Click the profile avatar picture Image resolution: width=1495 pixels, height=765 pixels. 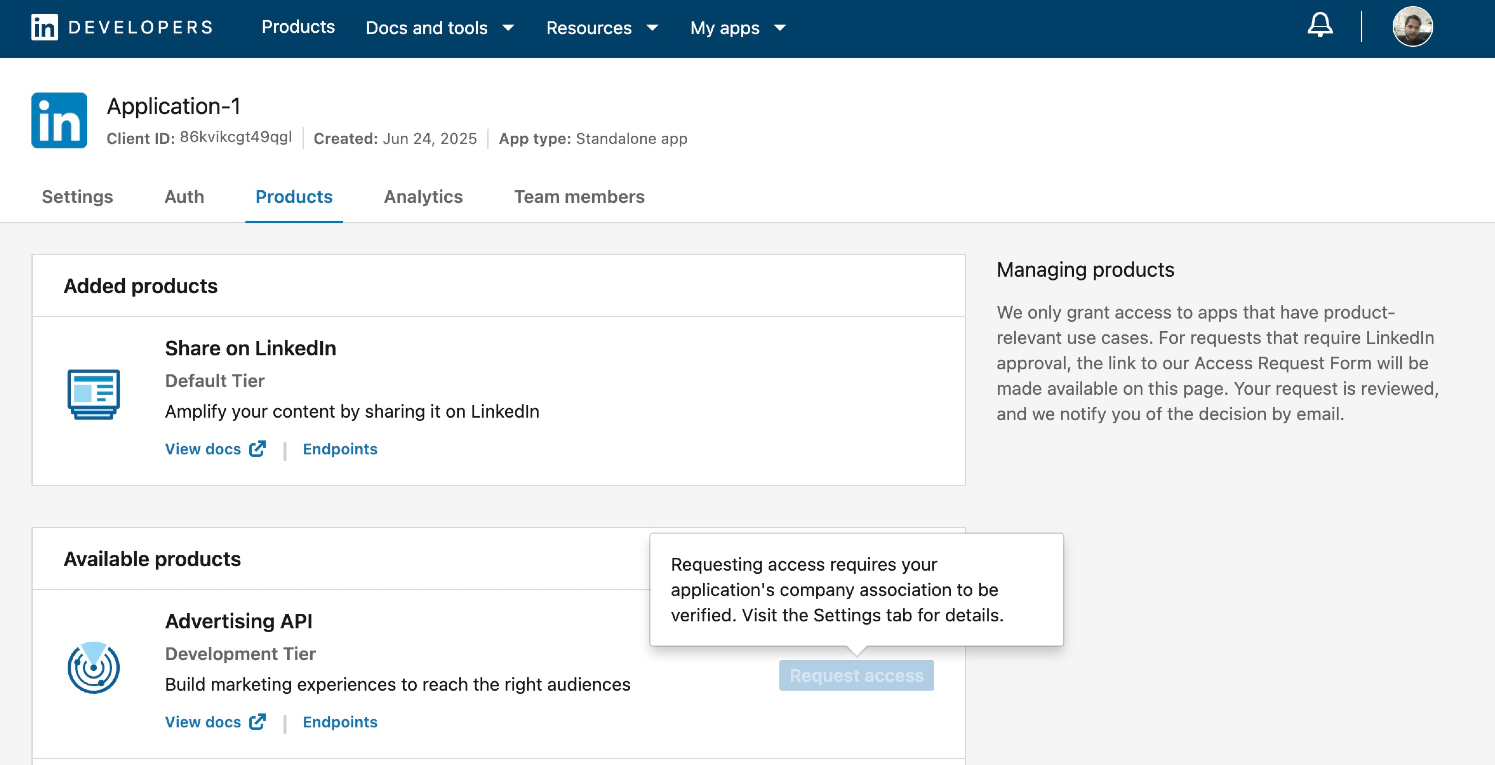click(x=1412, y=27)
